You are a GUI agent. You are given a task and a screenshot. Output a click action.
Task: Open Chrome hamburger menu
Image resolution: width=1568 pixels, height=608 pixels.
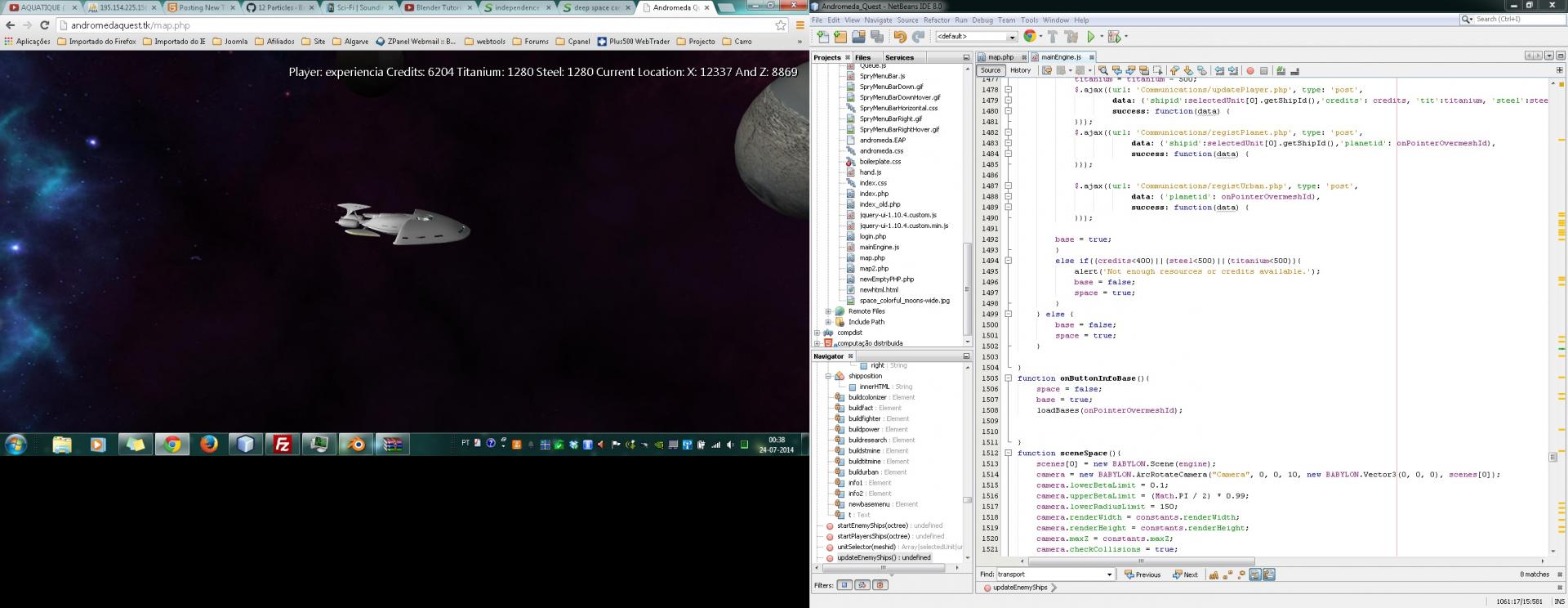pyautogui.click(x=800, y=25)
